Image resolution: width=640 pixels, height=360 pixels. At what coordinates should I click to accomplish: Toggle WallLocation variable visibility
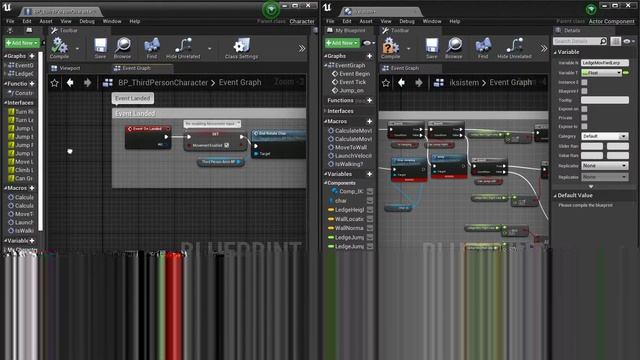370,219
